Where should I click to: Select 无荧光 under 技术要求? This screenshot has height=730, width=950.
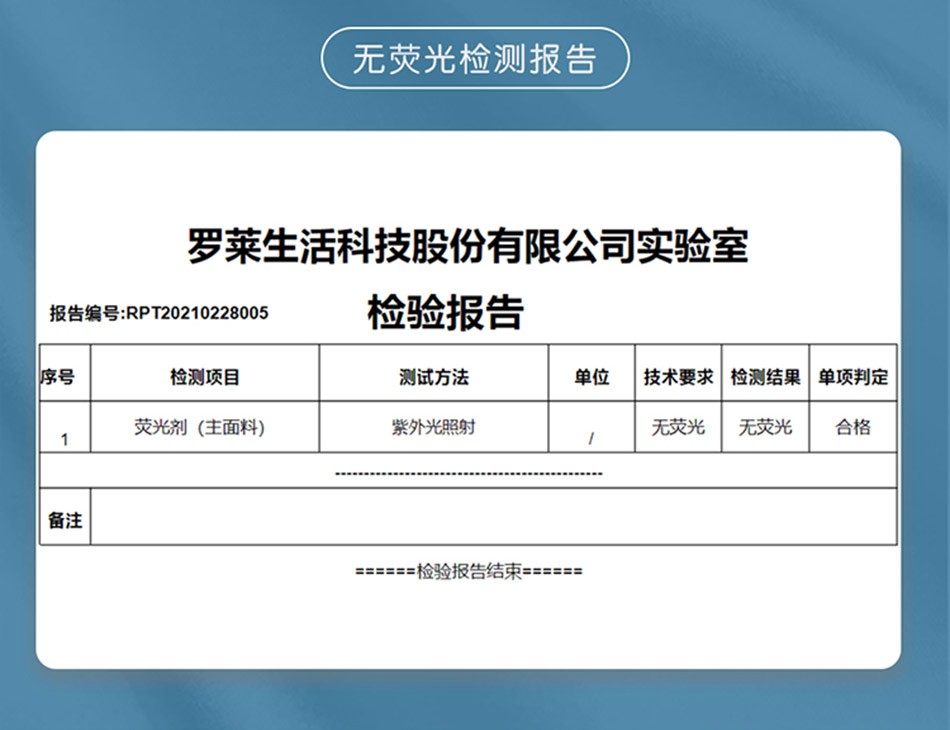(x=678, y=427)
